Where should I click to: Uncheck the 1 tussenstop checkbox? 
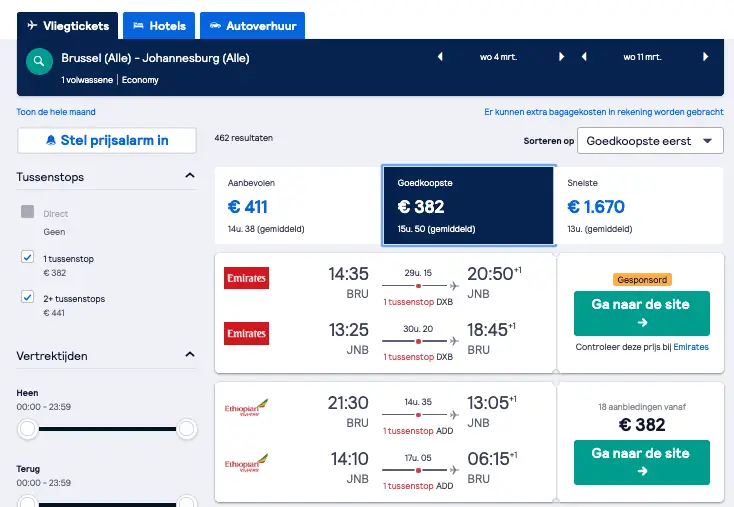pos(28,257)
